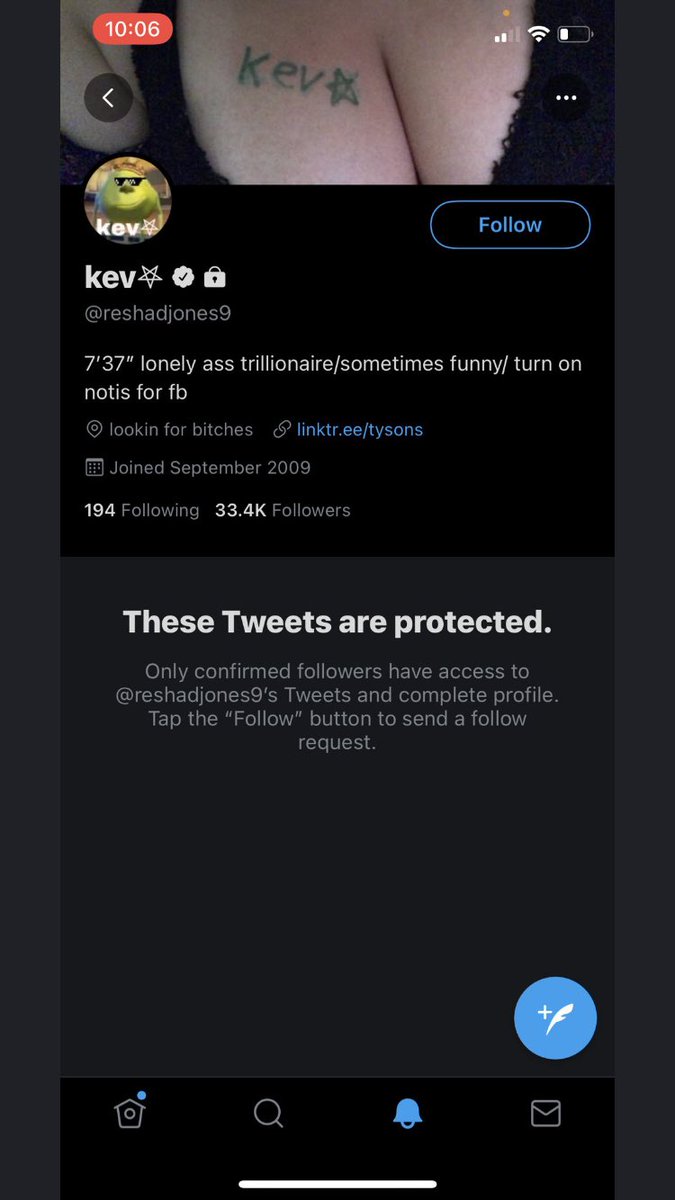This screenshot has height=1200, width=675.
Task: Open the linktr.ee/tysons link
Action: (x=360, y=430)
